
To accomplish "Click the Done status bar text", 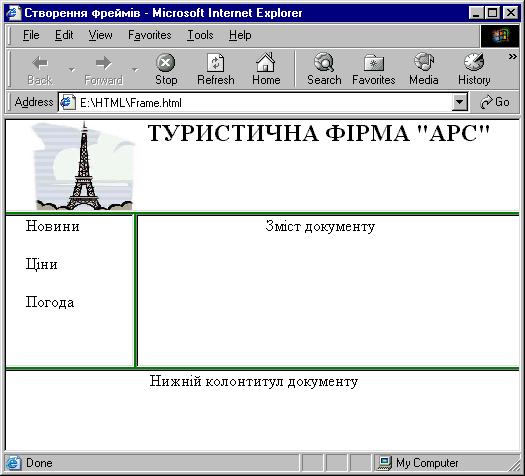I will 39,463.
